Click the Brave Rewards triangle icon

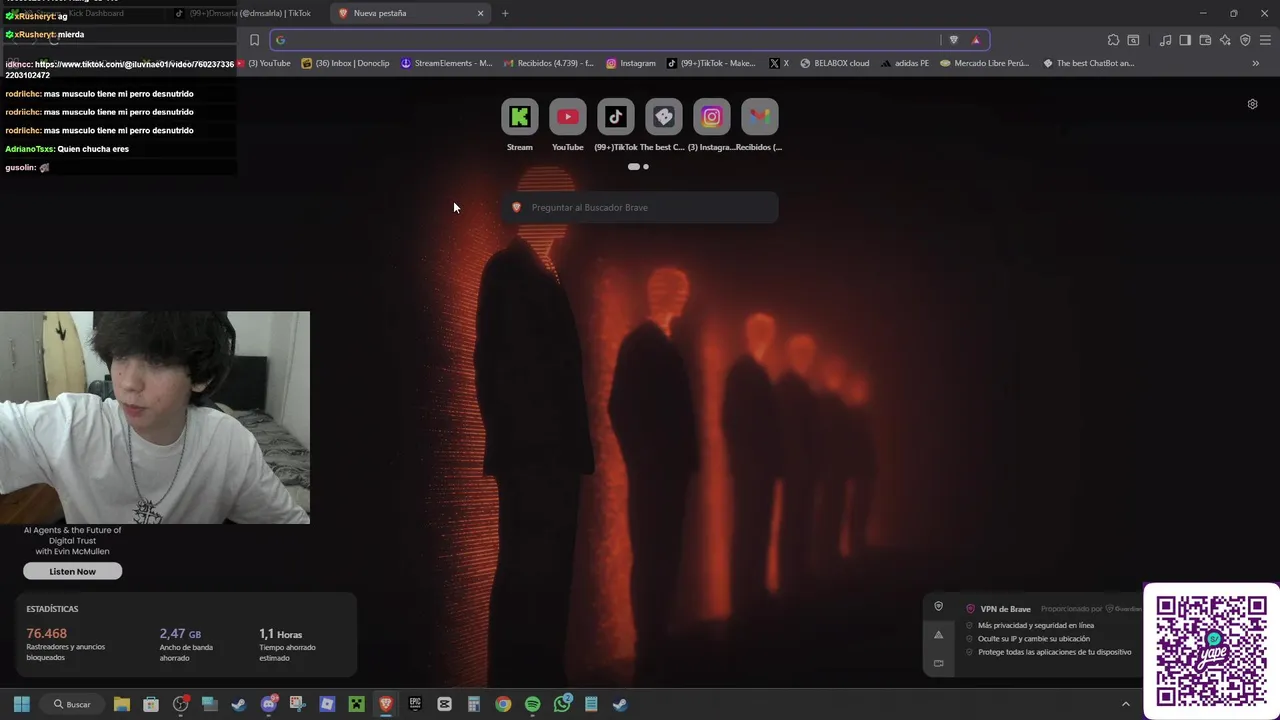(x=976, y=40)
